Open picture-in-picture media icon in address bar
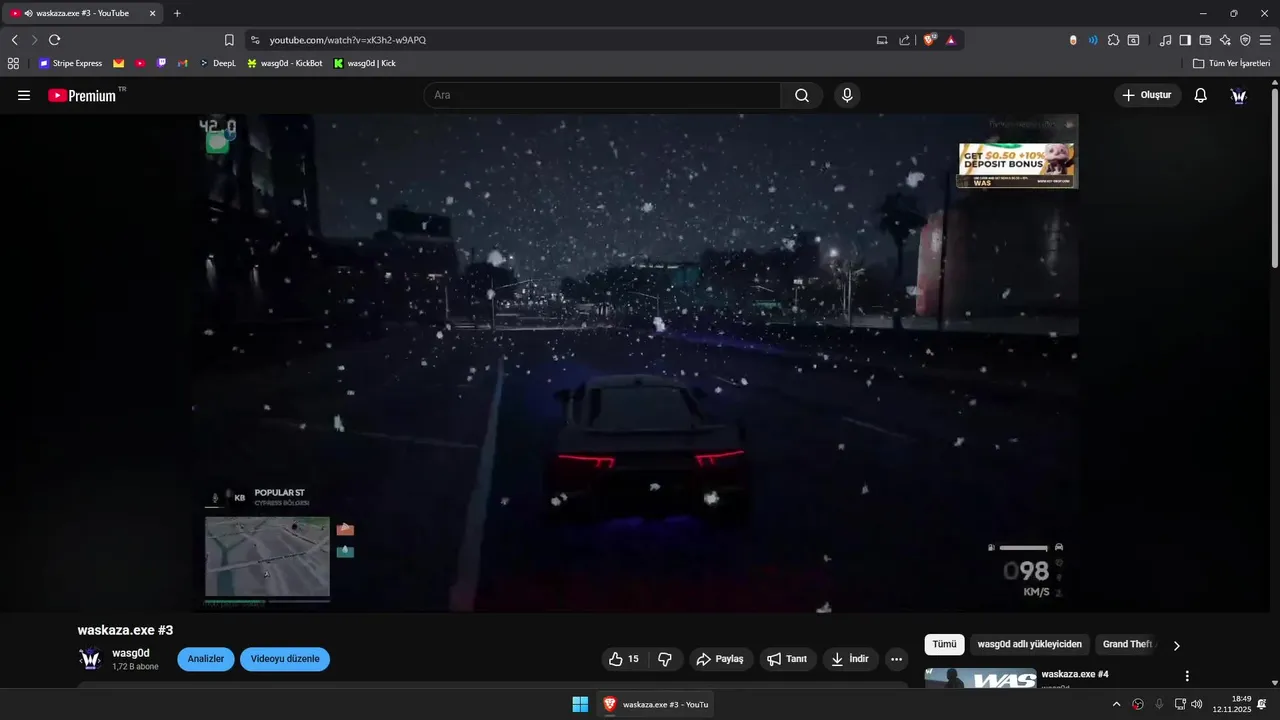 click(x=882, y=40)
